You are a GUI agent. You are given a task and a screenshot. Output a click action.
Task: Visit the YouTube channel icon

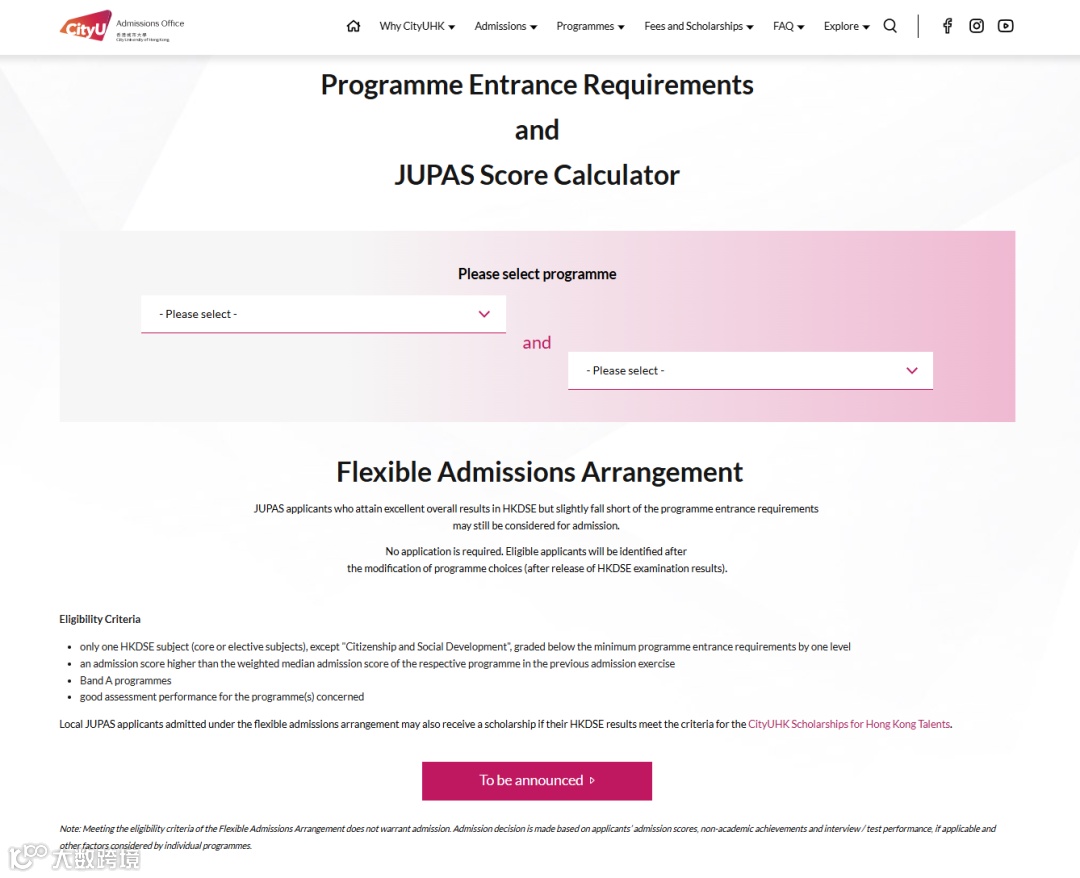pos(1005,26)
